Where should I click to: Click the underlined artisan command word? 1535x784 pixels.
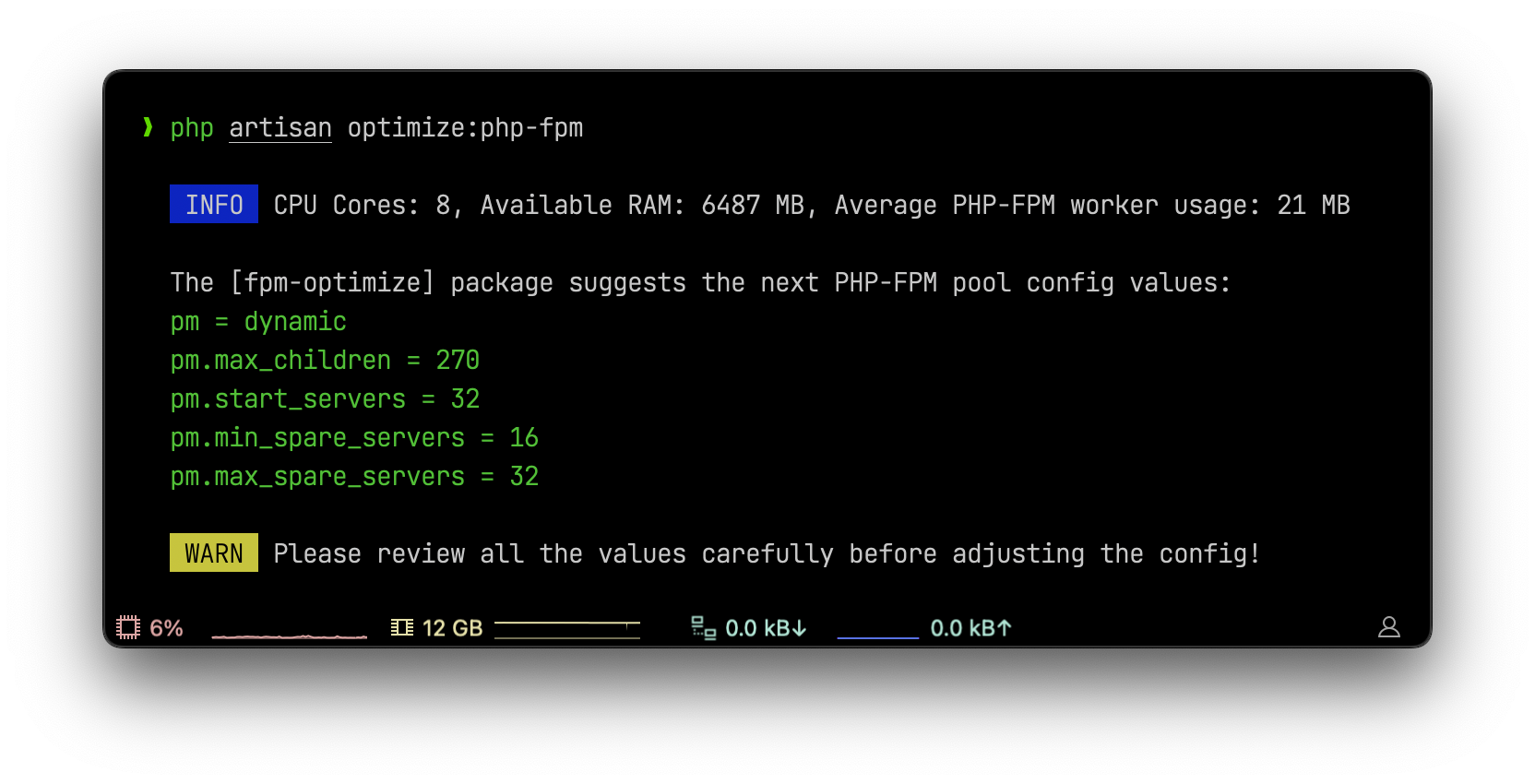click(x=280, y=128)
